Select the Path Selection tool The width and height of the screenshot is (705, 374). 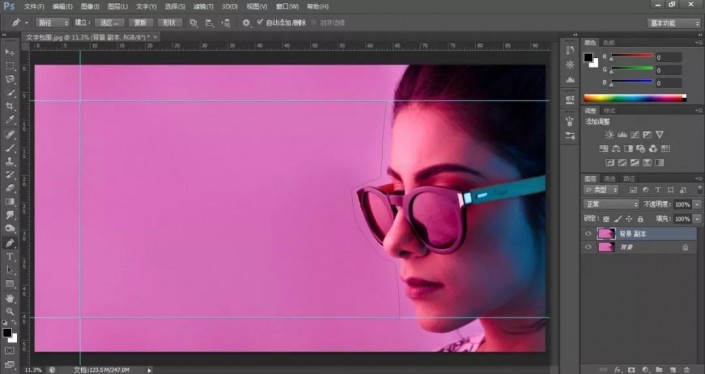click(x=9, y=270)
